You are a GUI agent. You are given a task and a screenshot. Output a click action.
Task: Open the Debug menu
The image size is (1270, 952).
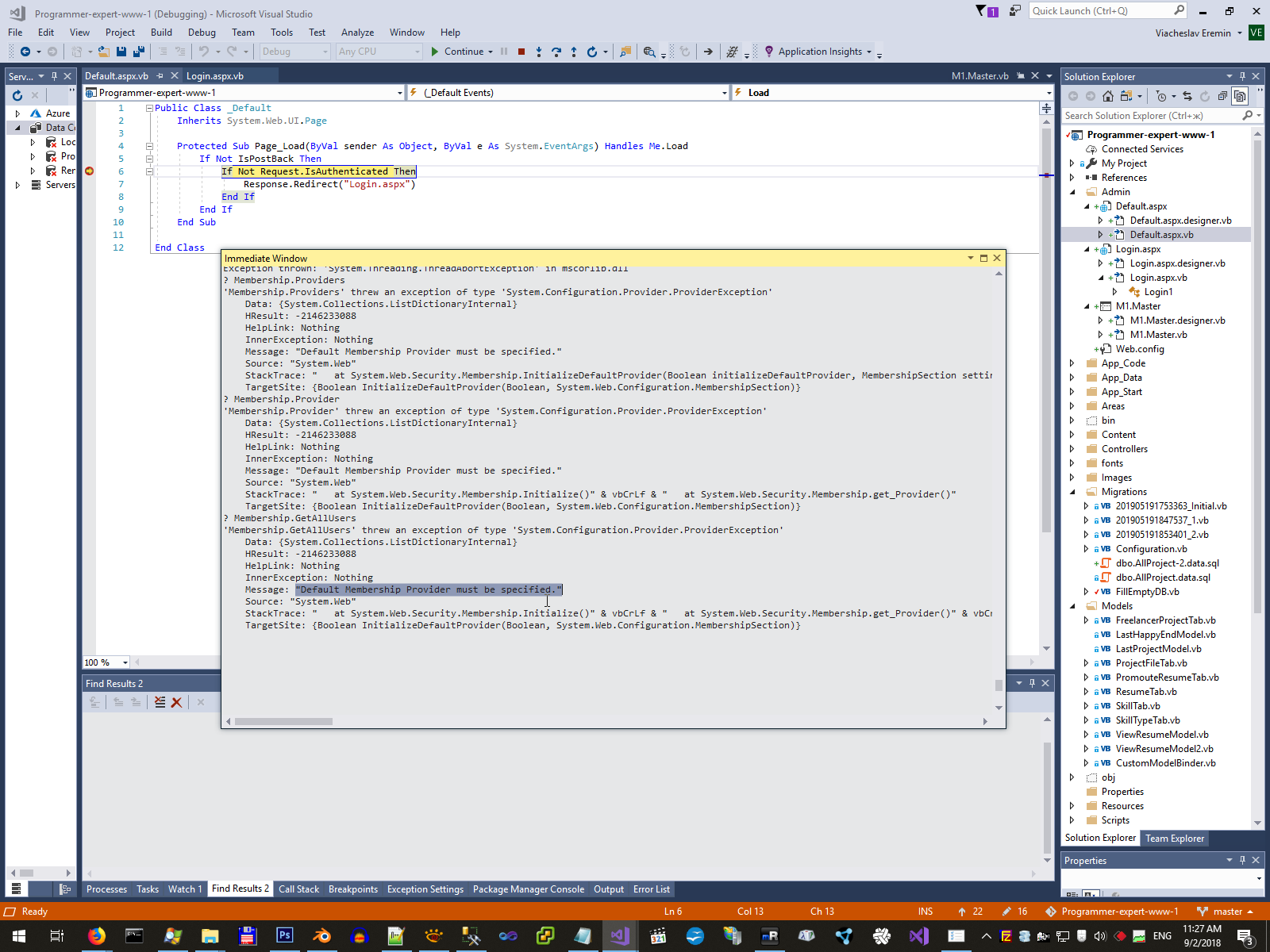[x=202, y=33]
